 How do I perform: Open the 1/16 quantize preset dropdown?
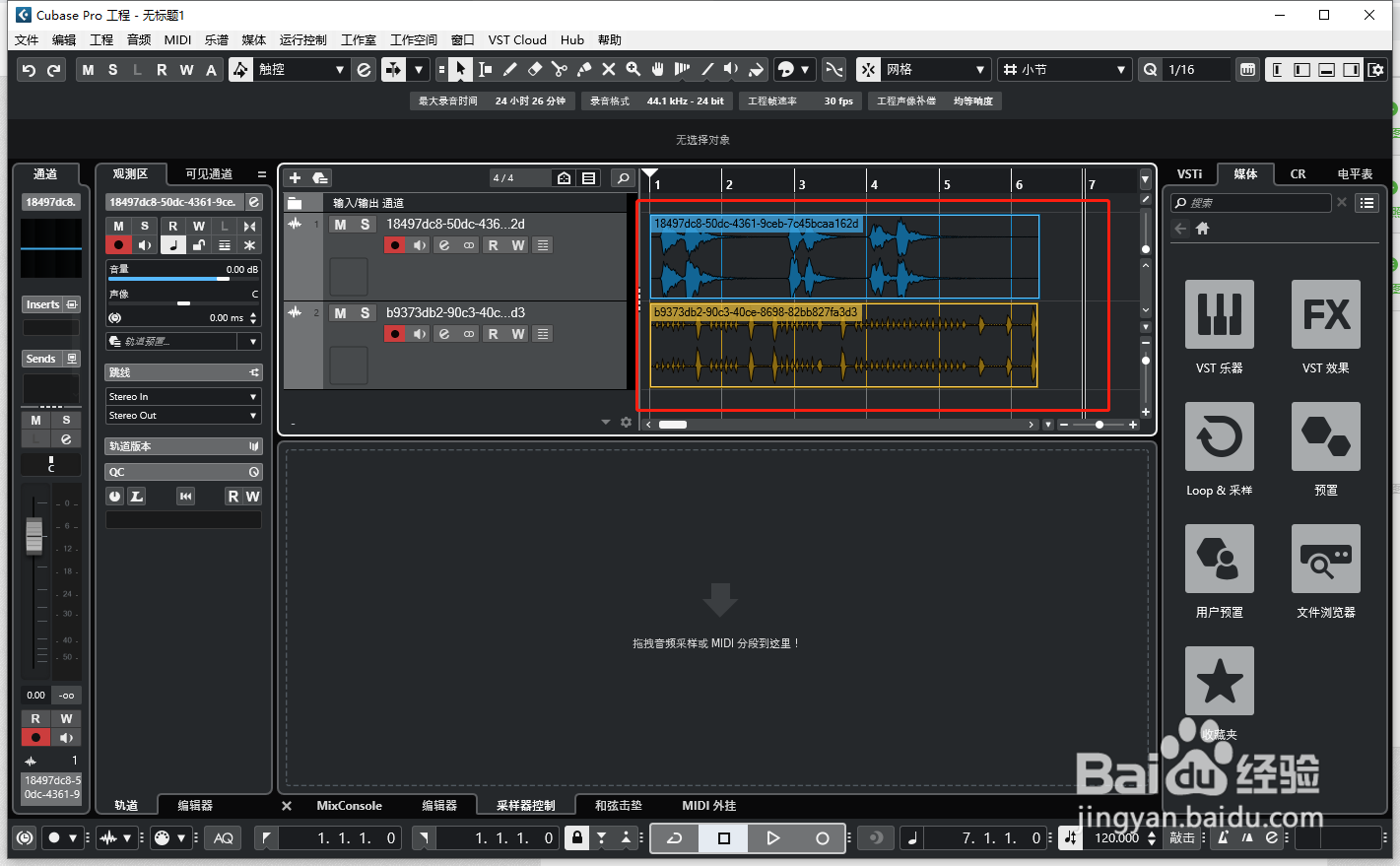pos(1197,69)
